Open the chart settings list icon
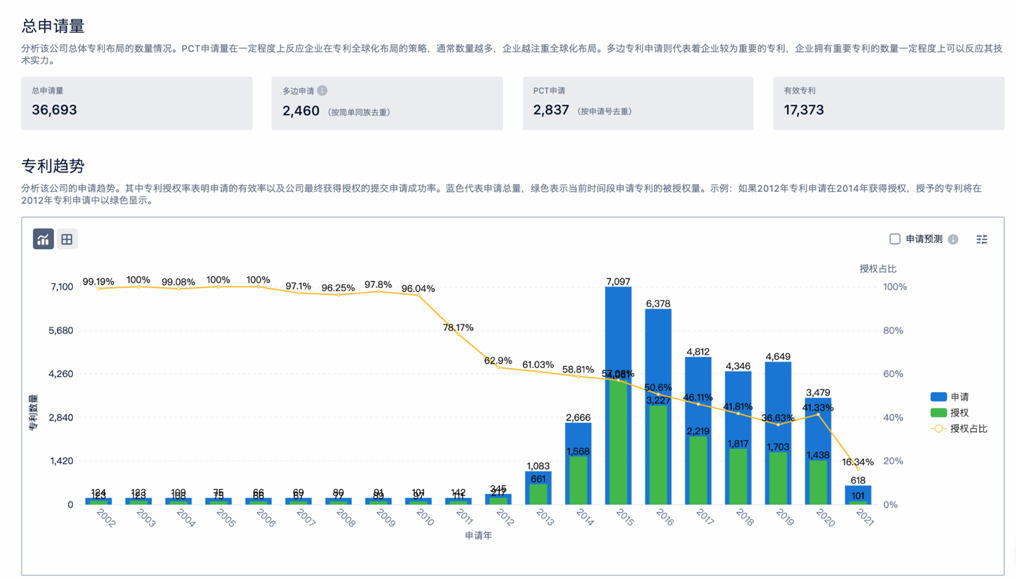This screenshot has width=1016, height=579. pos(982,239)
